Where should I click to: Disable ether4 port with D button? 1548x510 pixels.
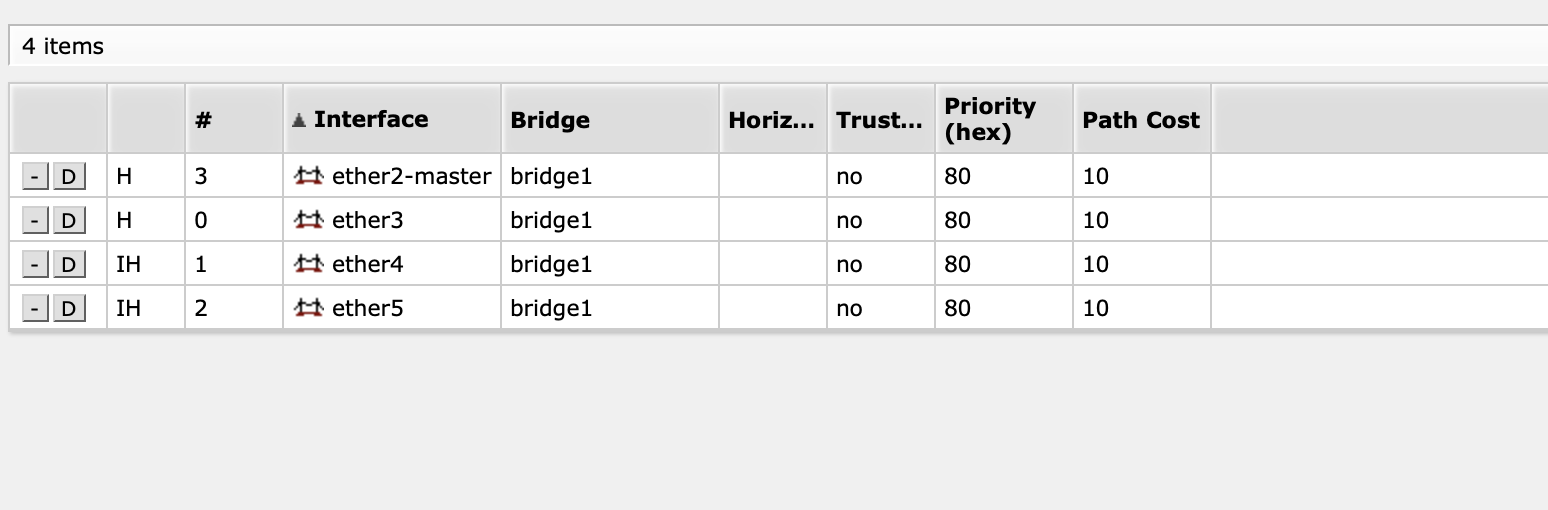69,265
